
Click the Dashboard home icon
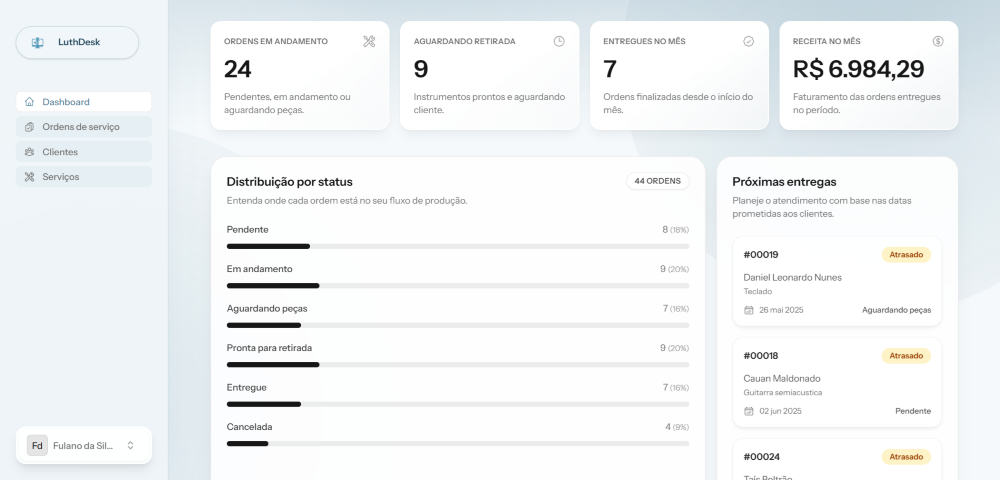point(29,102)
